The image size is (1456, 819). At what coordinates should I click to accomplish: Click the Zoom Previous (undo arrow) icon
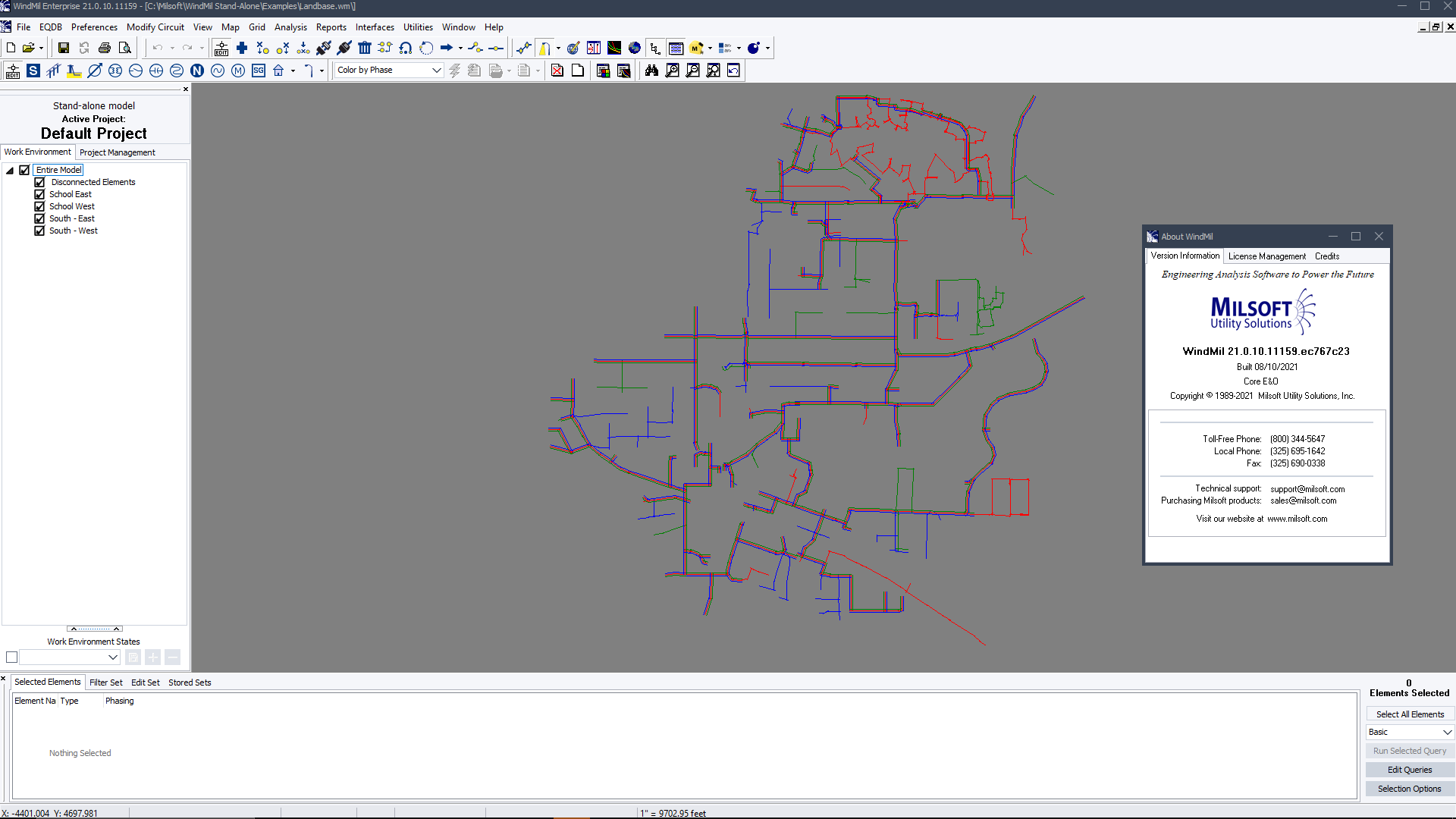coord(733,71)
